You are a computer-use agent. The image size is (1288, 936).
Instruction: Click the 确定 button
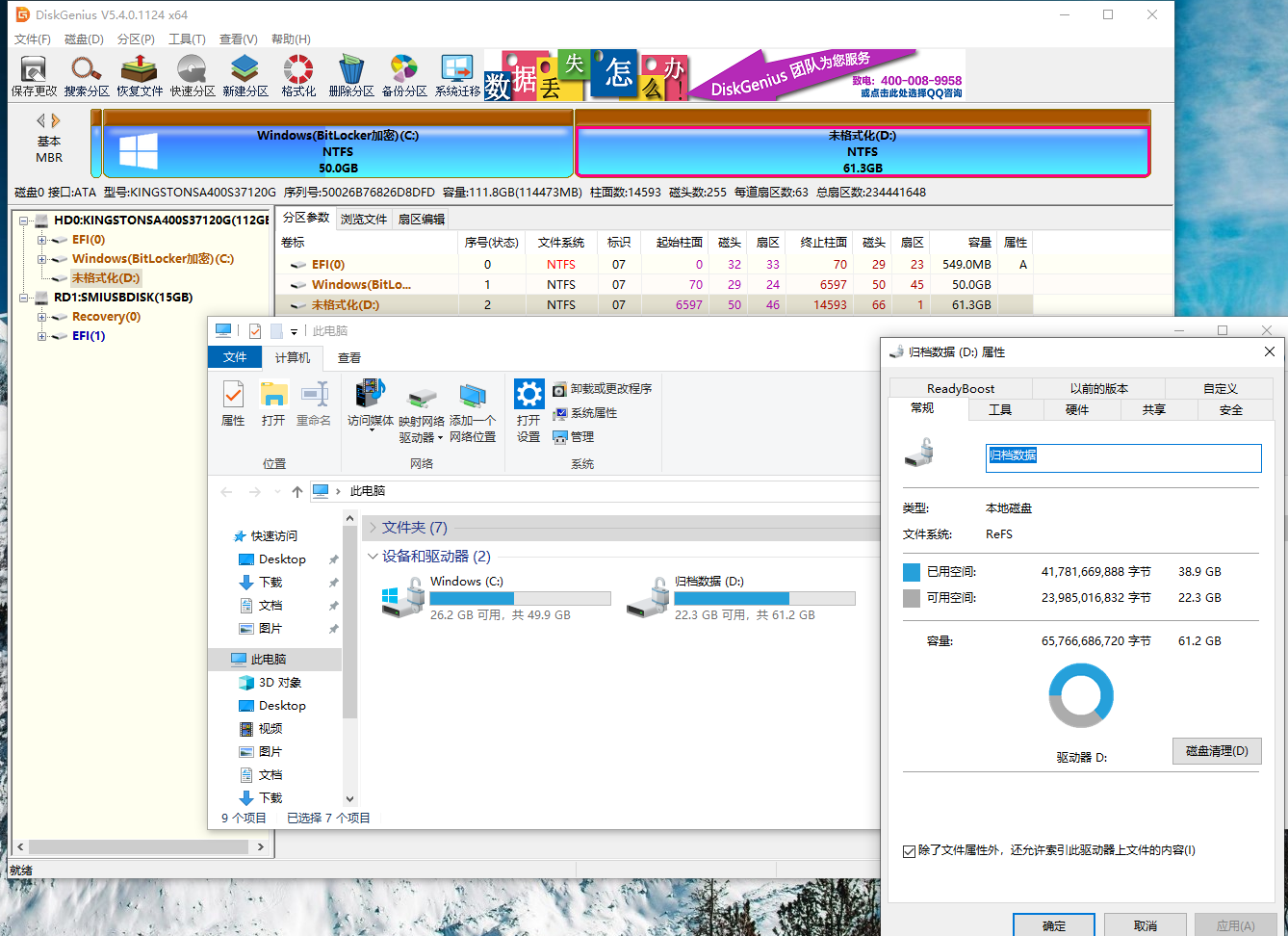pyautogui.click(x=1054, y=925)
